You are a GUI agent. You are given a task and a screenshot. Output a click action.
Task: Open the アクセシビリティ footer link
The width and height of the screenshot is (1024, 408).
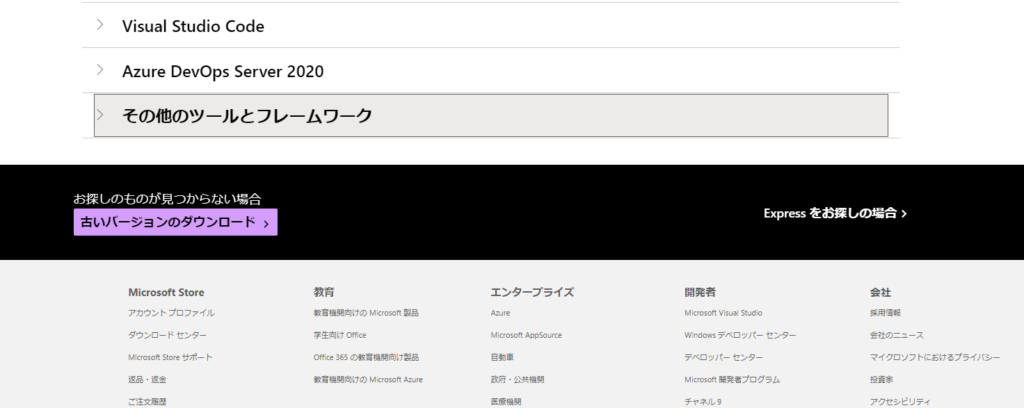[x=900, y=402]
